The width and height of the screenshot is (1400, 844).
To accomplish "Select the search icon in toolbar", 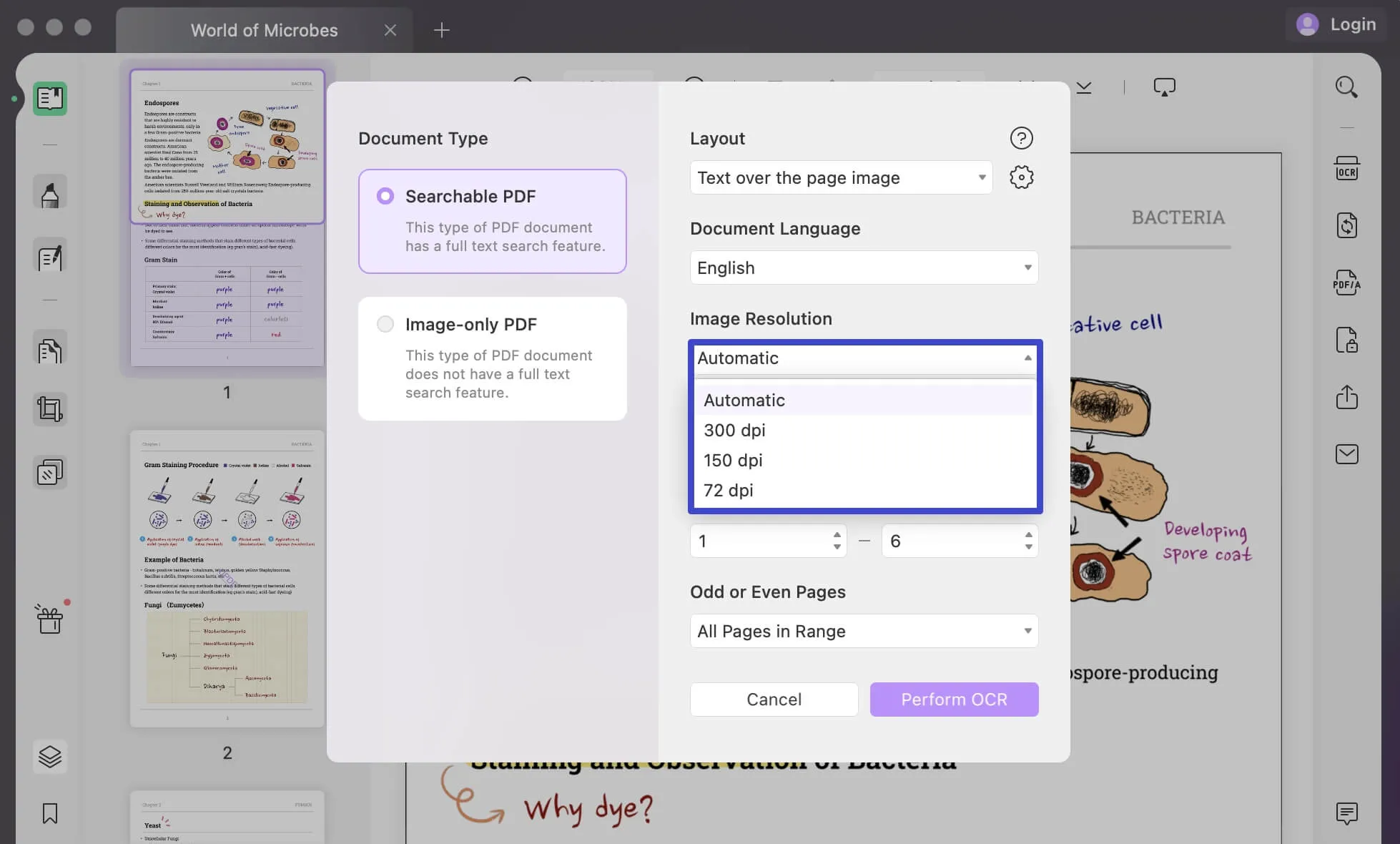I will pyautogui.click(x=1346, y=87).
